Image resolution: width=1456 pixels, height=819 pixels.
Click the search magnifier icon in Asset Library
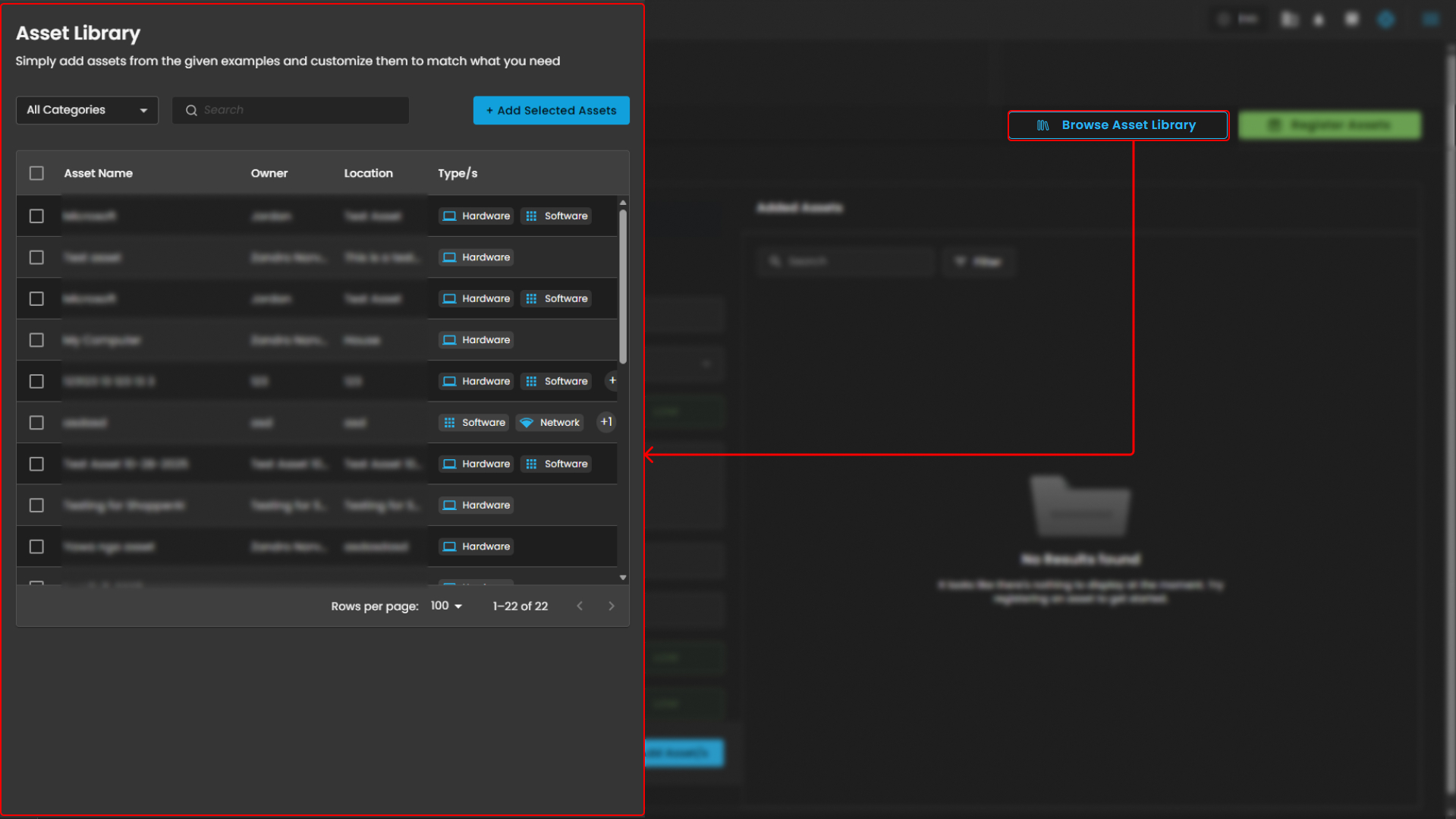[191, 111]
